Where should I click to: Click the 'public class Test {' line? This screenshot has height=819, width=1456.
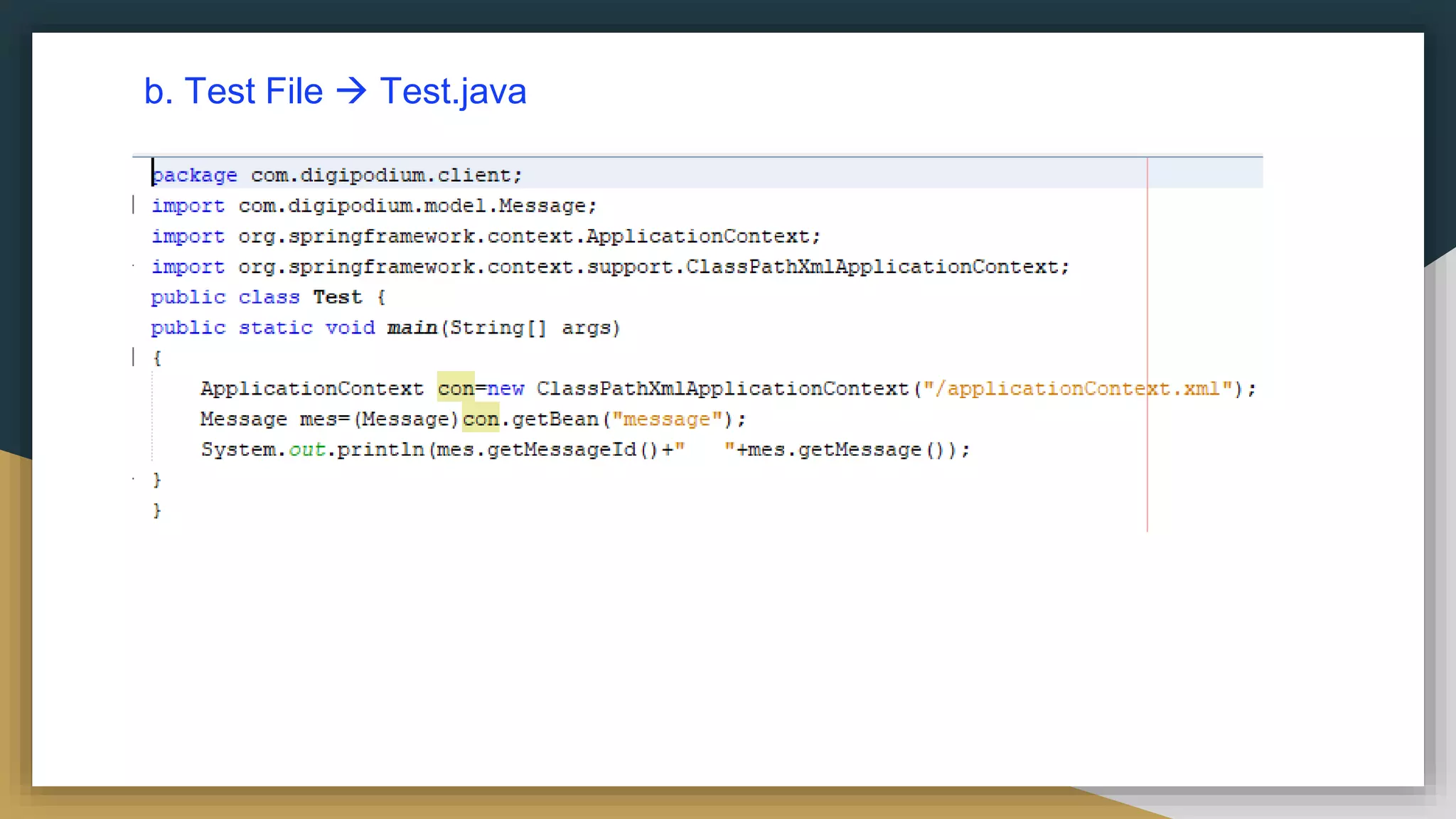click(x=268, y=297)
